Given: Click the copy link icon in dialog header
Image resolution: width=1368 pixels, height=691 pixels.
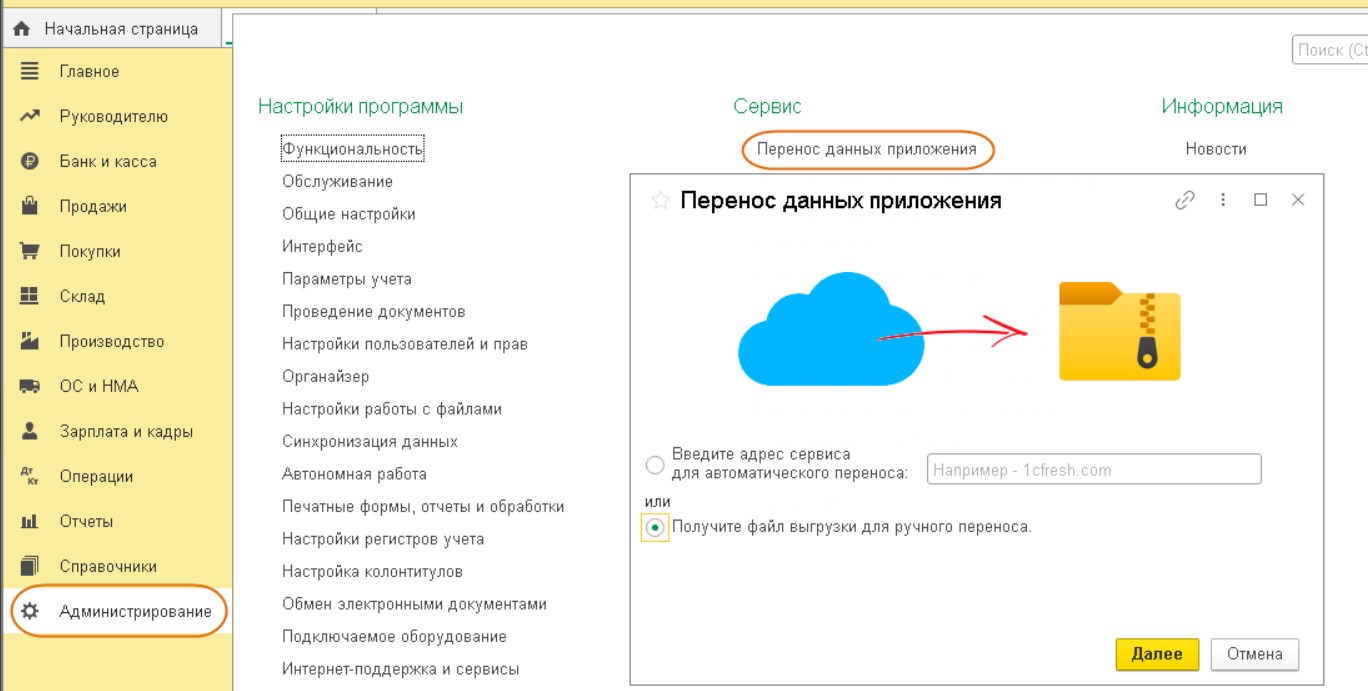Looking at the screenshot, I should tap(1185, 200).
